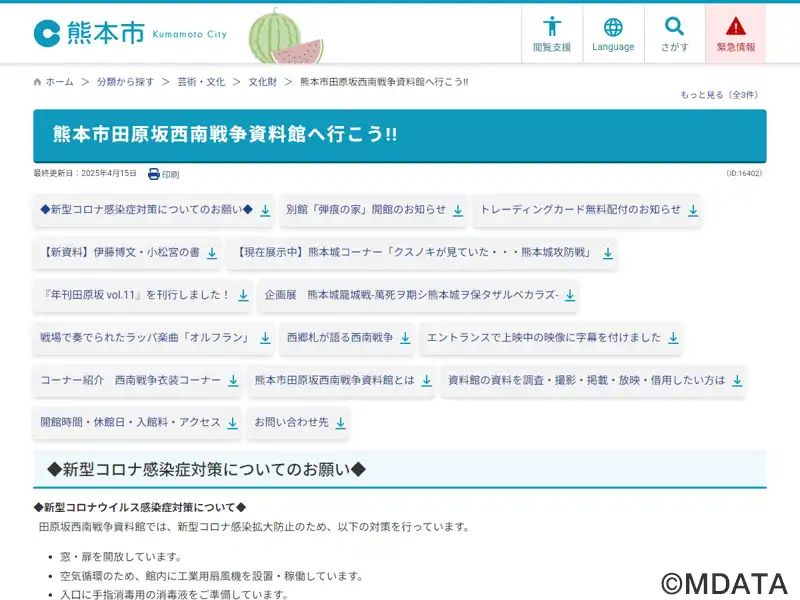Jump to 熊本市田原坂西南戦争資料館とは anchor
This screenshot has width=800, height=600.
tap(342, 381)
